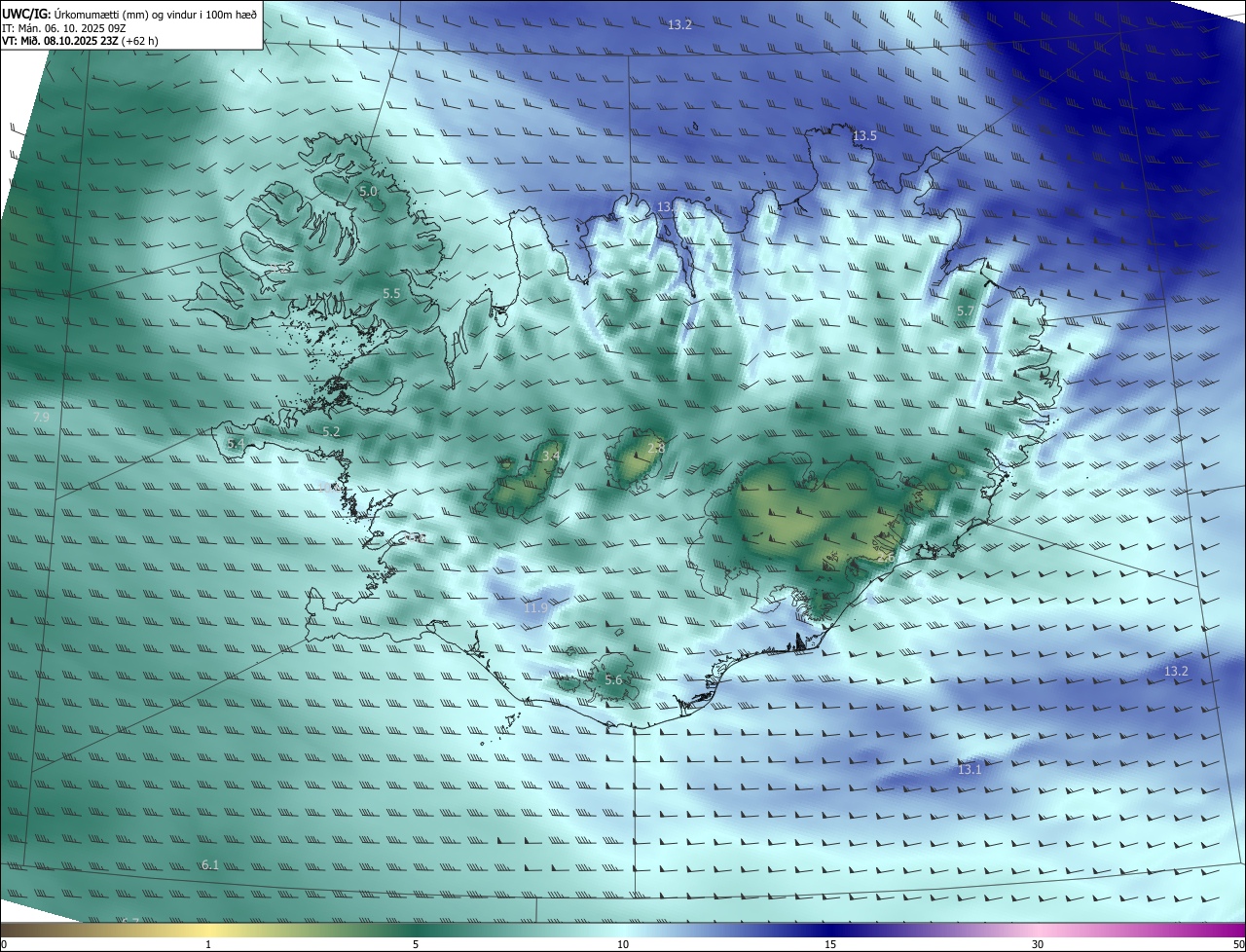Click the colour scale tick label 10
The image size is (1246, 952).
[x=623, y=944]
